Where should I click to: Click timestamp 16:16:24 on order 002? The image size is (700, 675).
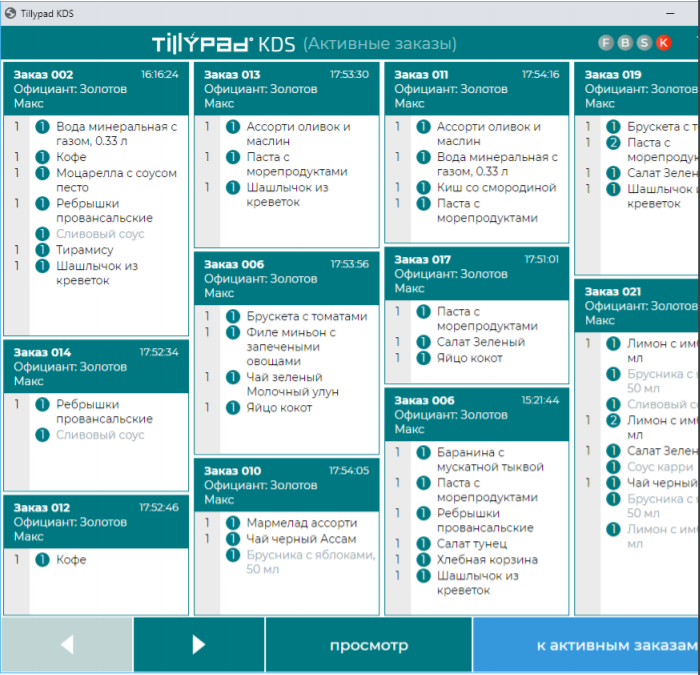(159, 74)
